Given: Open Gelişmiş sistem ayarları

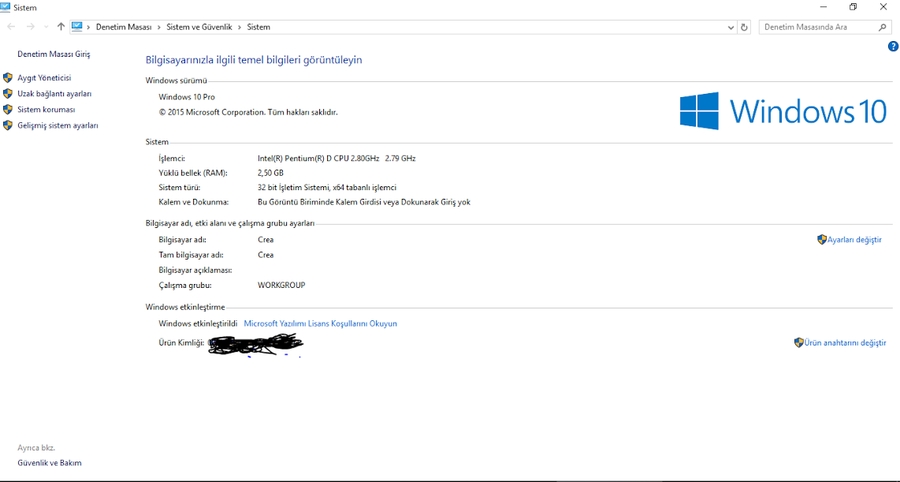Looking at the screenshot, I should (x=58, y=125).
